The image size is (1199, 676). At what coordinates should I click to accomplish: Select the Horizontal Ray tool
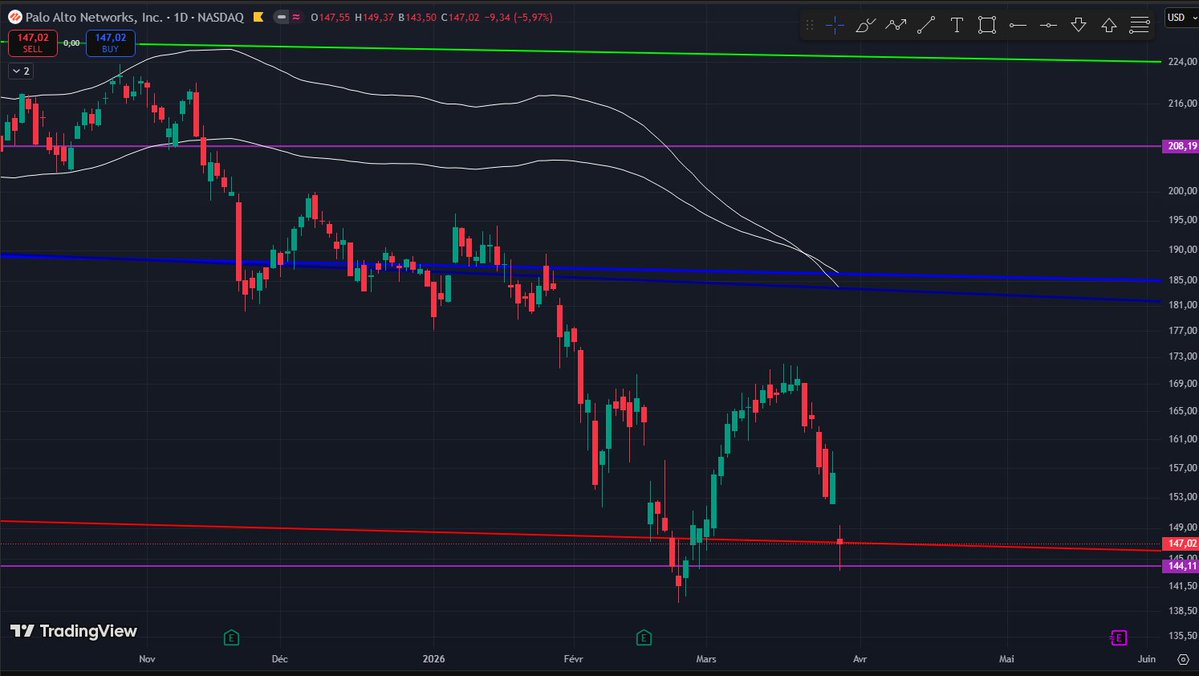pos(1018,25)
